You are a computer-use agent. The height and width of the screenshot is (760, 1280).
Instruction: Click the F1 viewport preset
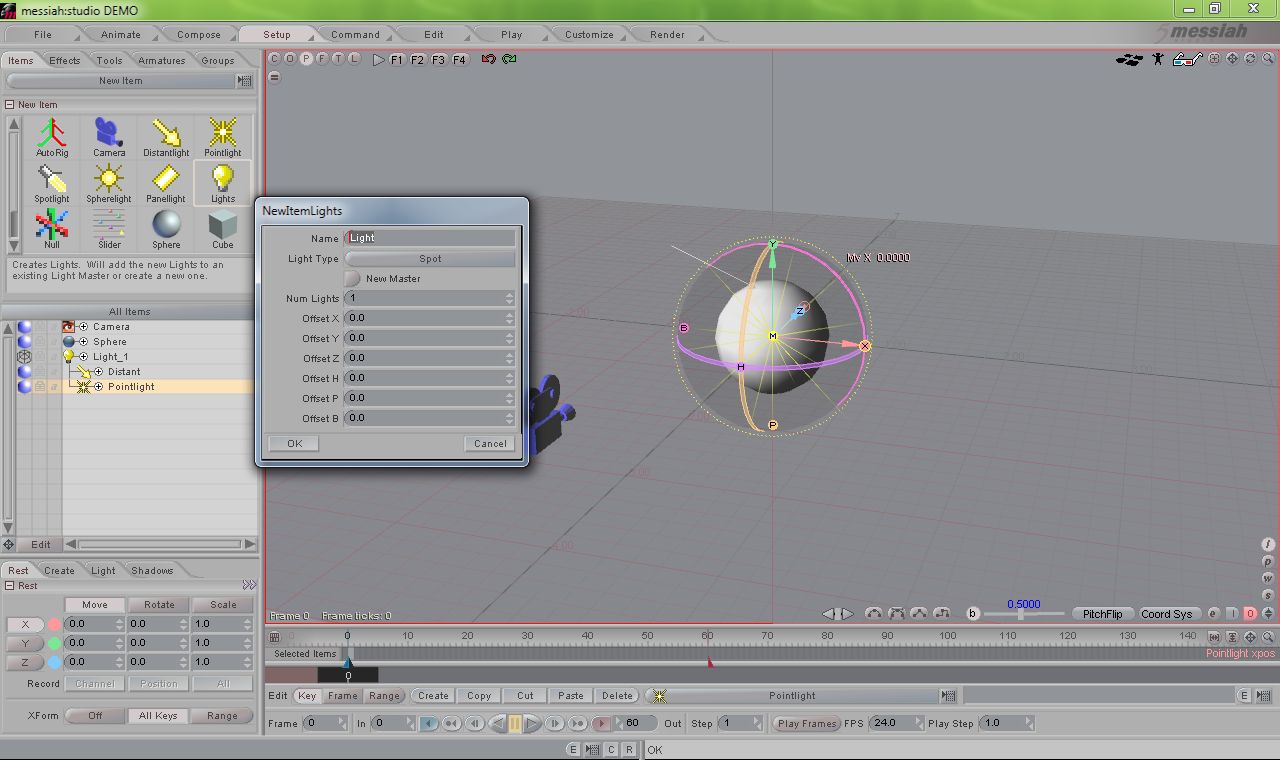[x=396, y=59]
